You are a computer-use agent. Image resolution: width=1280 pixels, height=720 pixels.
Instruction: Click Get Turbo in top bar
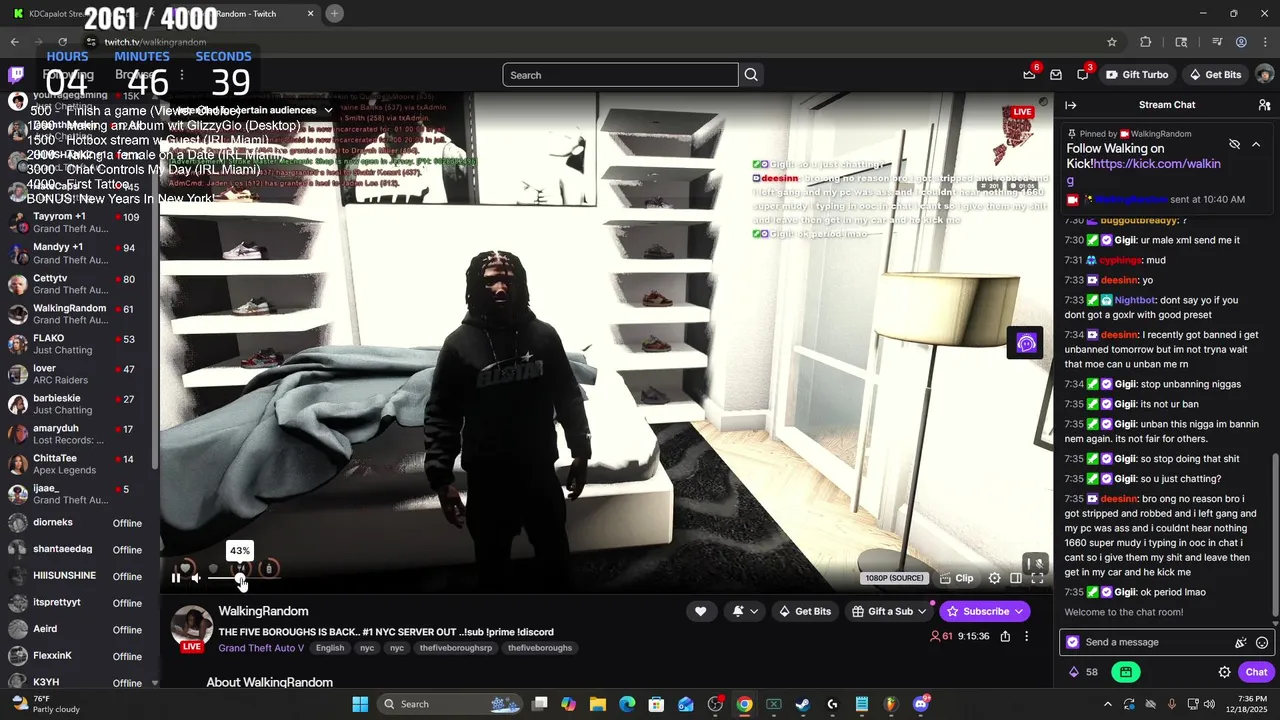1137,75
